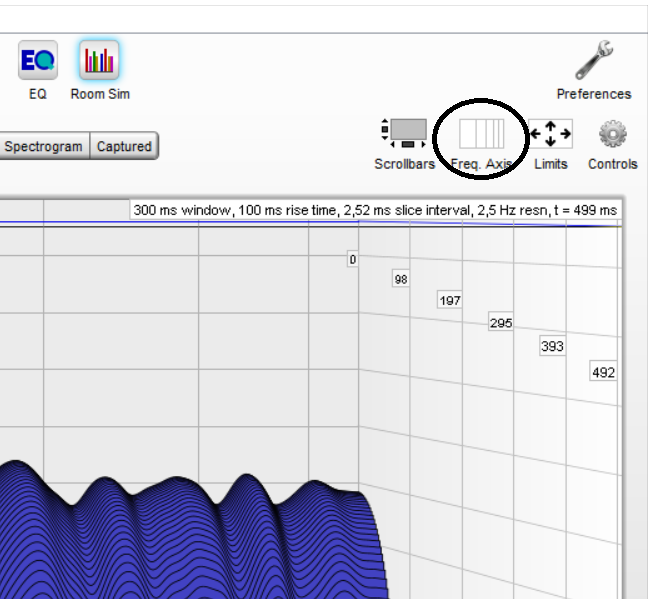Screen dimensions: 648x599
Task: Click the 'Room Sim' text label
Action: 100,94
